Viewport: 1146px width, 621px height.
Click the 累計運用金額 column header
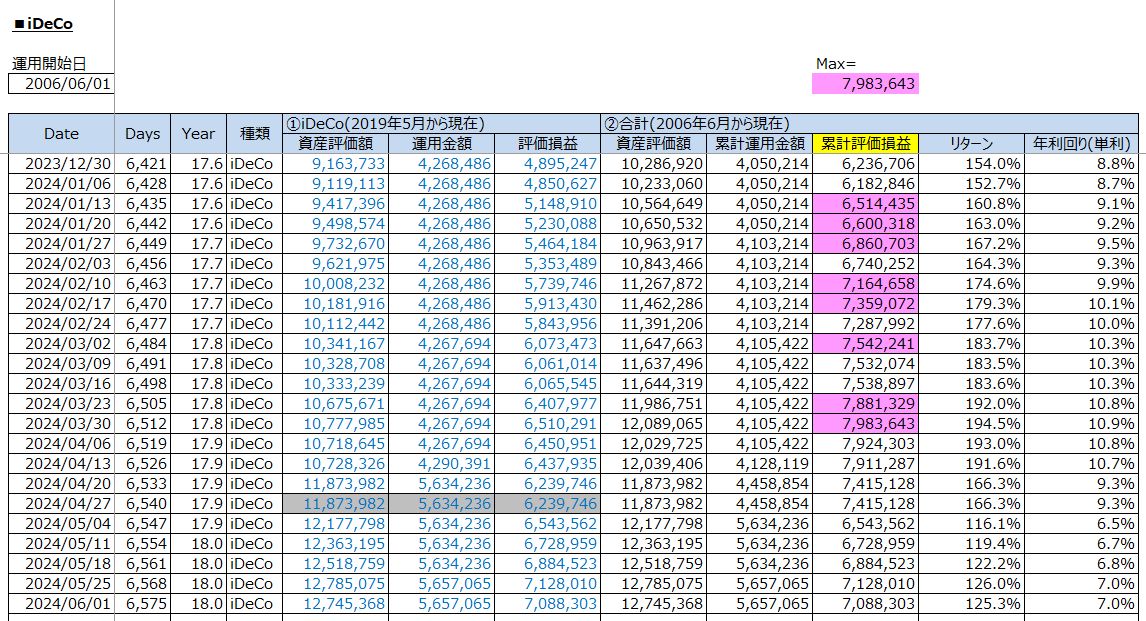[x=760, y=144]
